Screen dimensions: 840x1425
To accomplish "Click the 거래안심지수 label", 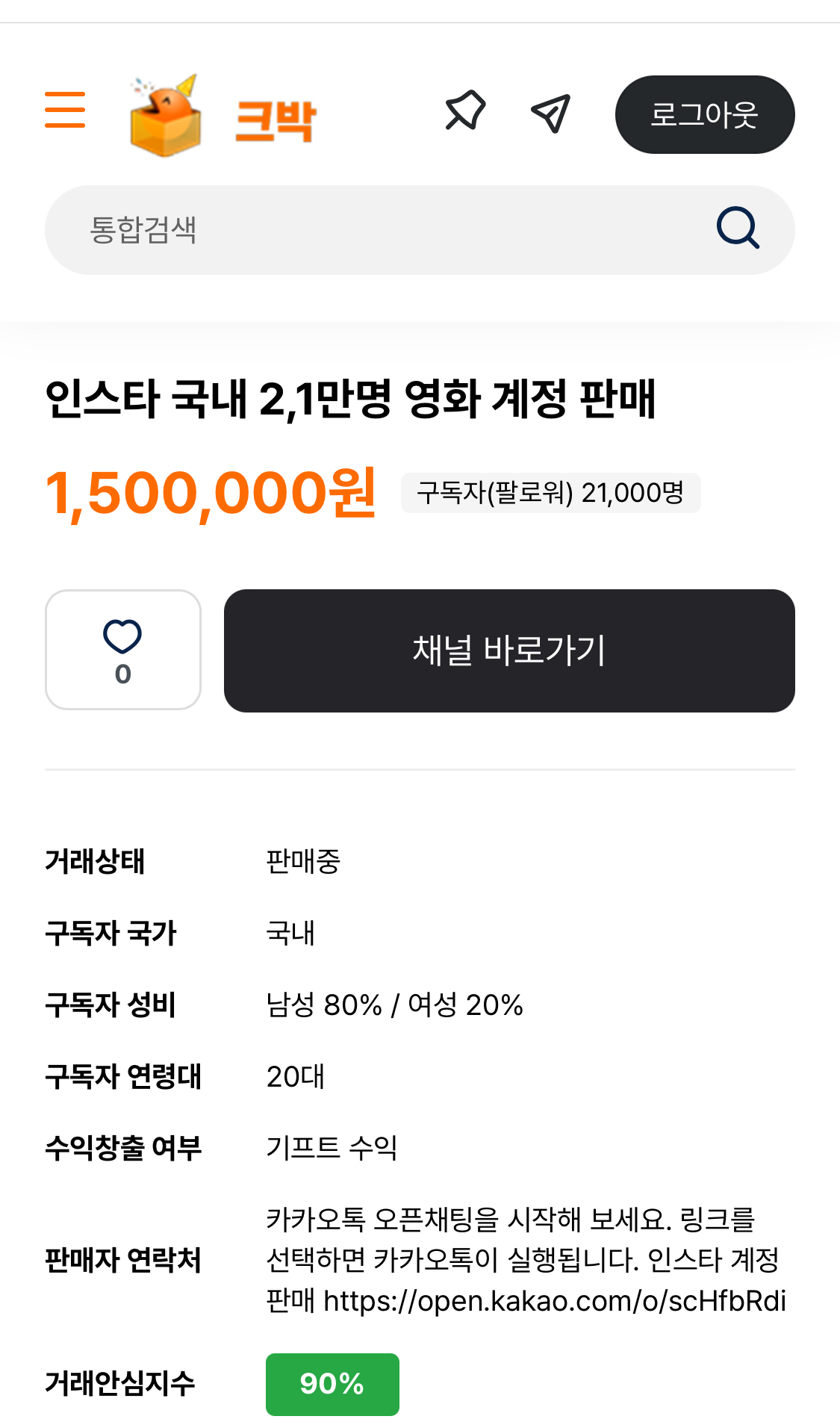I will (119, 1383).
